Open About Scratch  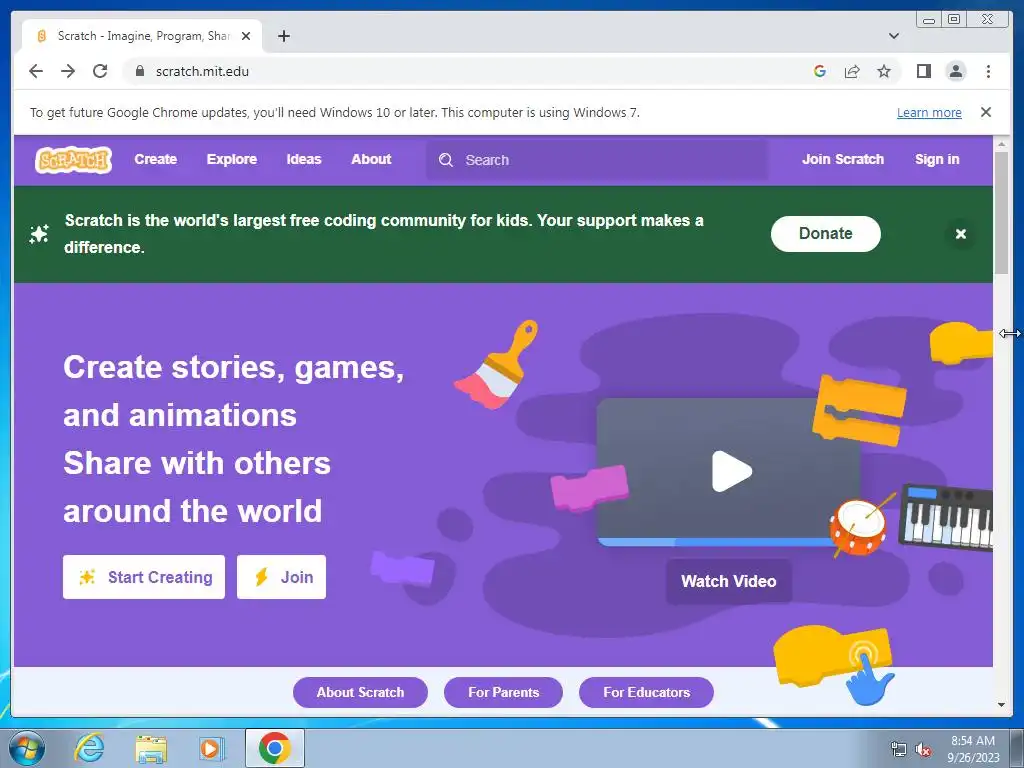[x=360, y=692]
